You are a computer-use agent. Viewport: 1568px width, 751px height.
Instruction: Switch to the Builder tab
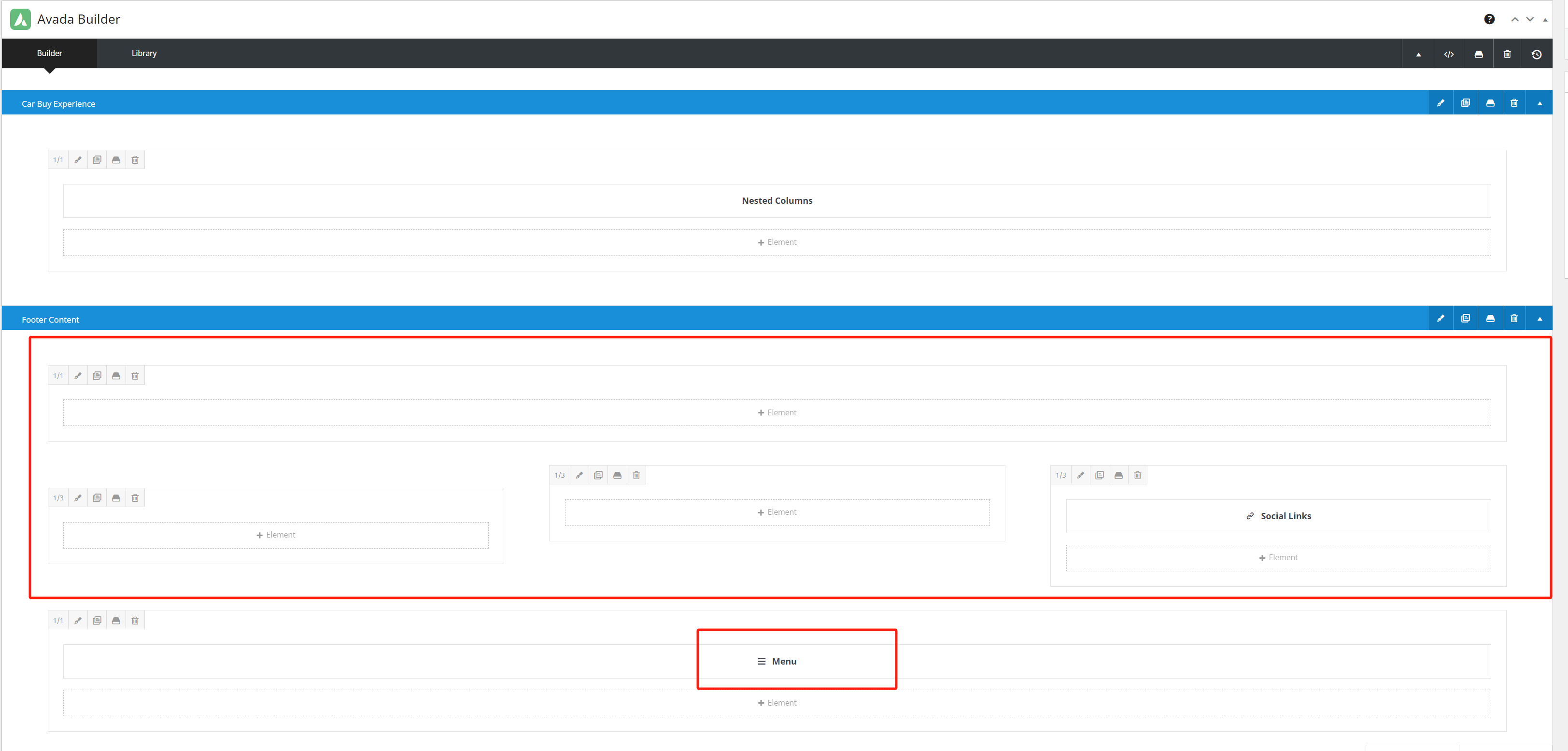click(x=49, y=53)
